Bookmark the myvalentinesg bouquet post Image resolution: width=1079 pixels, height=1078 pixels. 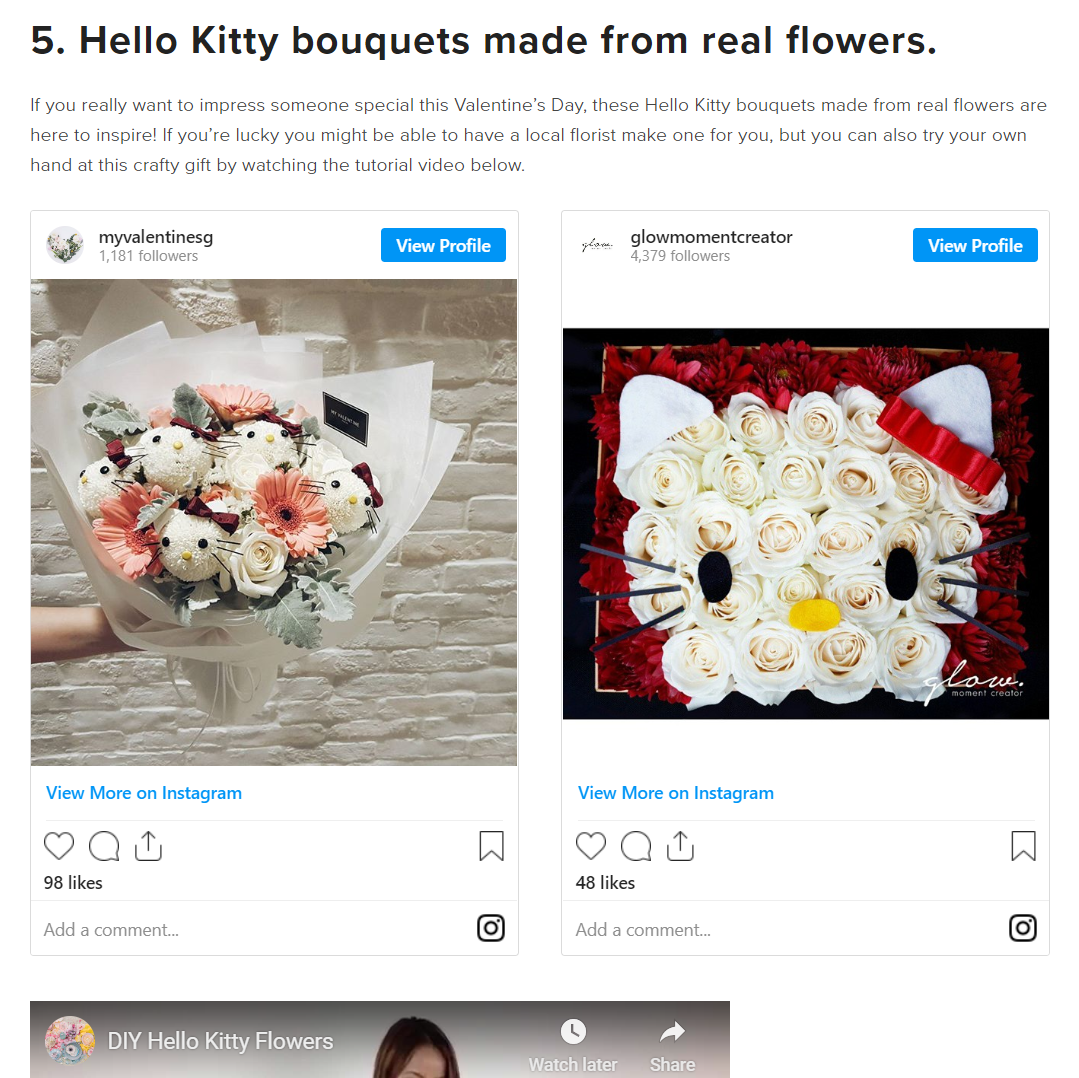pos(491,846)
